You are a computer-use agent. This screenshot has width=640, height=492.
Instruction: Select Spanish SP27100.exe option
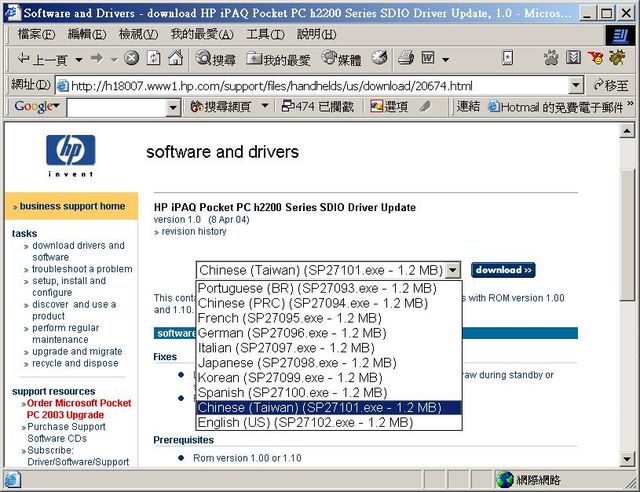(329, 392)
